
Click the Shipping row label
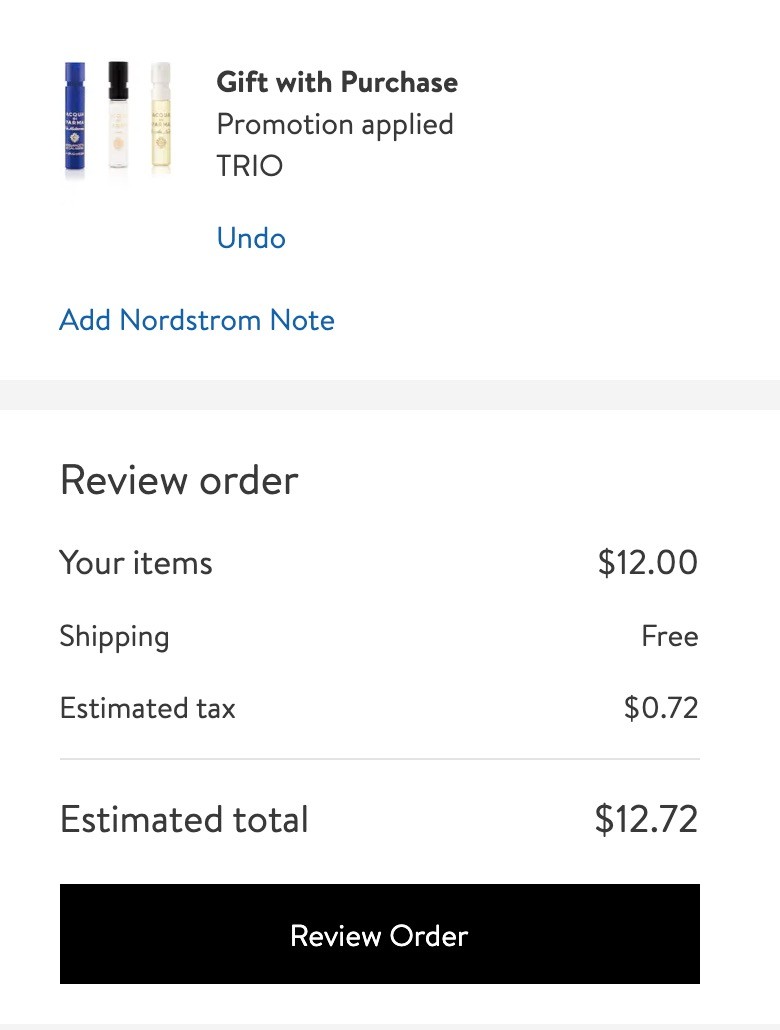point(114,637)
